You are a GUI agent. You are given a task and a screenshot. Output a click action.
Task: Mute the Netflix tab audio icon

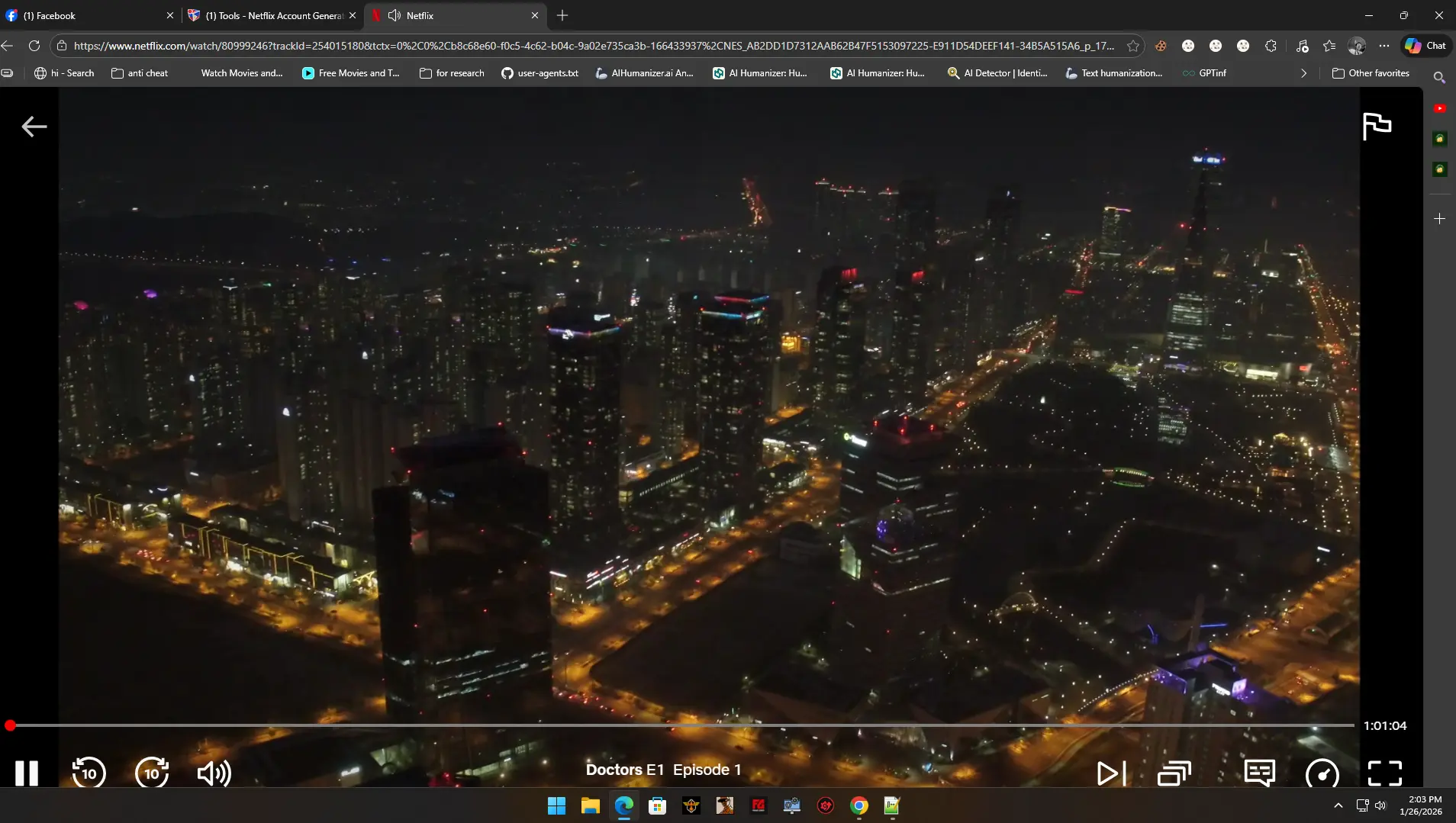click(395, 15)
